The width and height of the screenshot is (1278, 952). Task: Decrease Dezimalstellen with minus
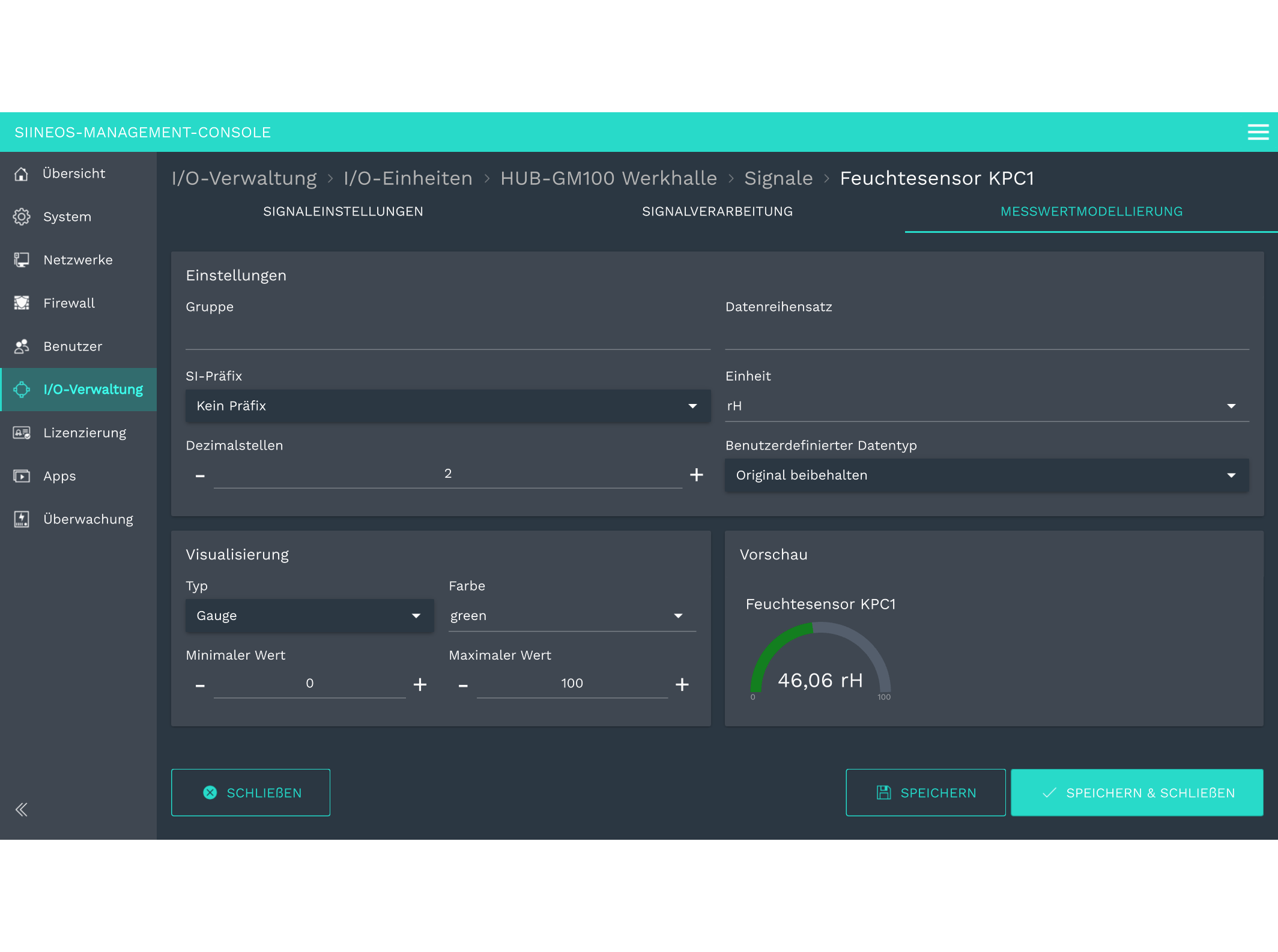pos(200,476)
